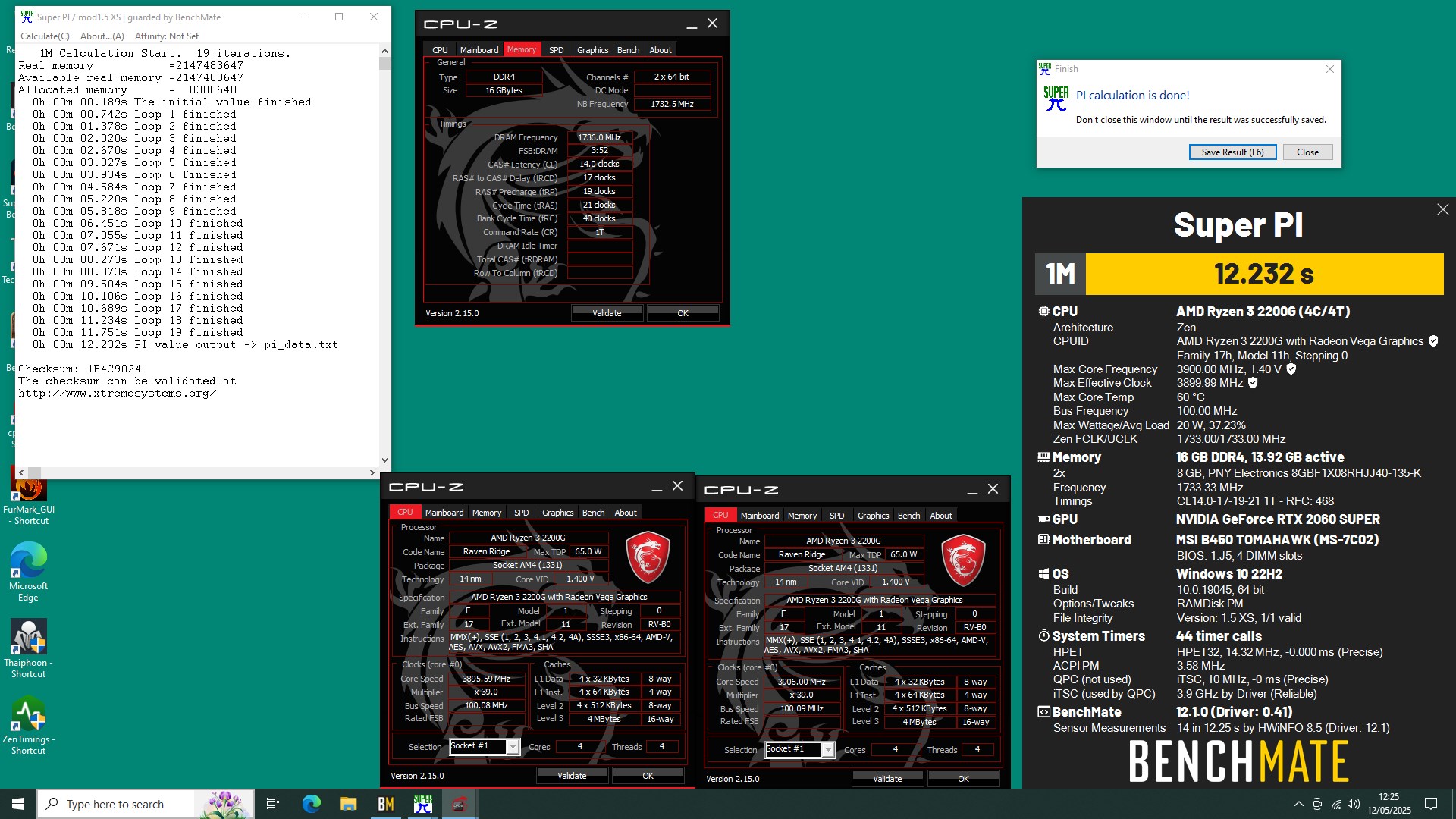Open SPD tab in bottom-right CPU-Z
This screenshot has width=1456, height=819.
tap(836, 516)
